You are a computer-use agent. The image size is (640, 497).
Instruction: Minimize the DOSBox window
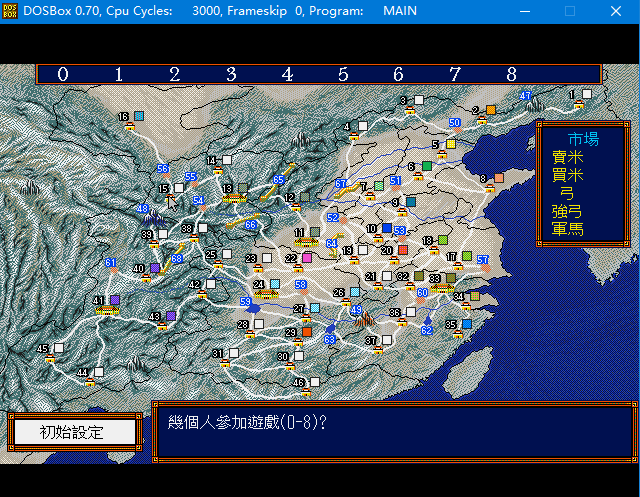525,11
